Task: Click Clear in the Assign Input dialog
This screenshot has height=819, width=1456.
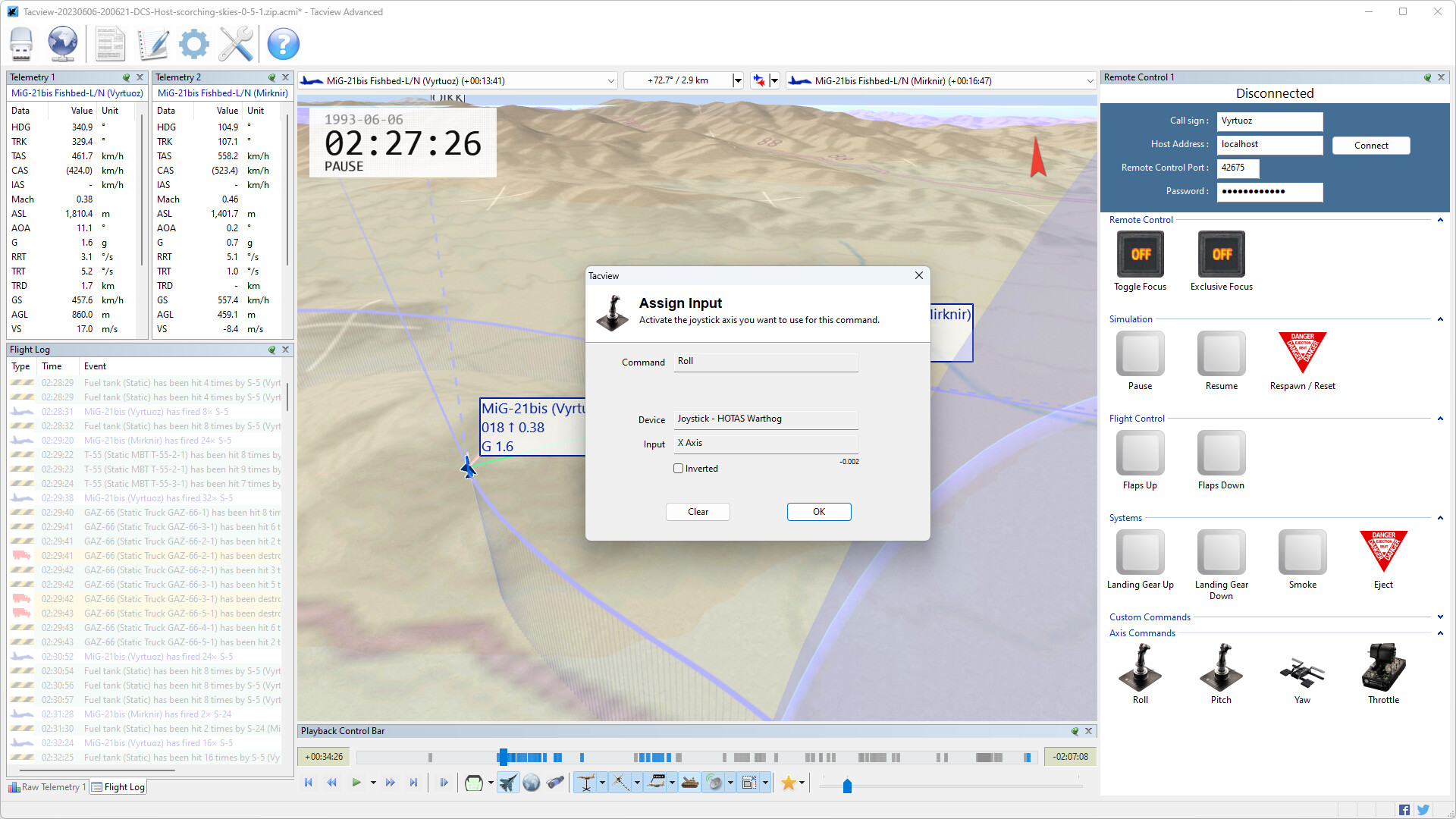Action: point(697,511)
